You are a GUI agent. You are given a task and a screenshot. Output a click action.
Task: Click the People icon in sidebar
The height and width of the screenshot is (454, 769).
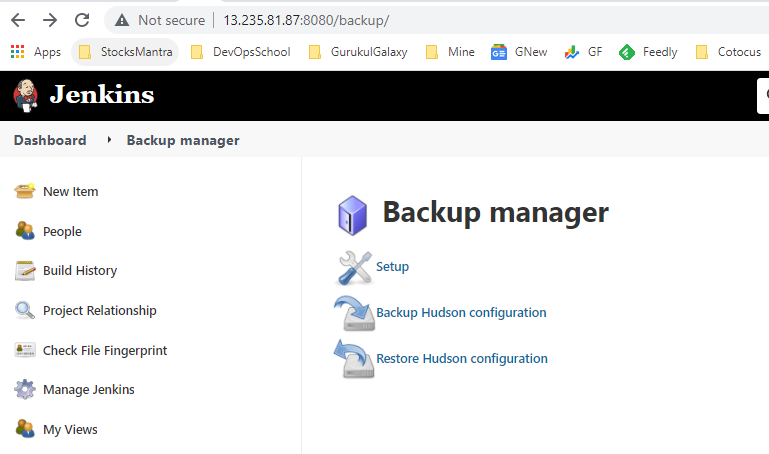pos(25,231)
